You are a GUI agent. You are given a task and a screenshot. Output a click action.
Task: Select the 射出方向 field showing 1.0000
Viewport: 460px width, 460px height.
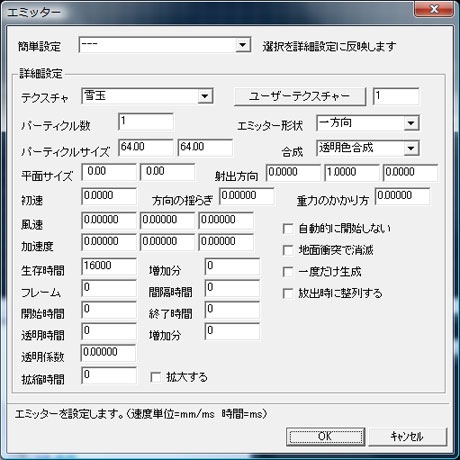(x=352, y=173)
